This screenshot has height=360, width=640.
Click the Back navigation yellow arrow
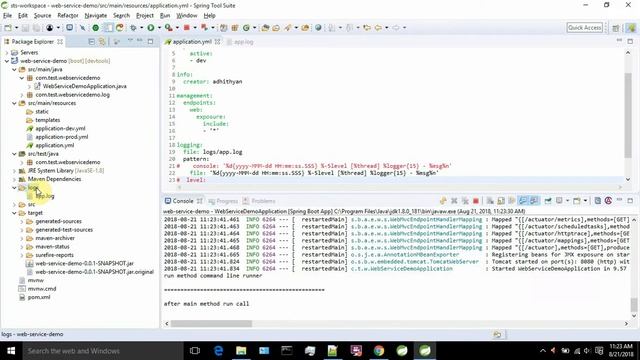(378, 28)
